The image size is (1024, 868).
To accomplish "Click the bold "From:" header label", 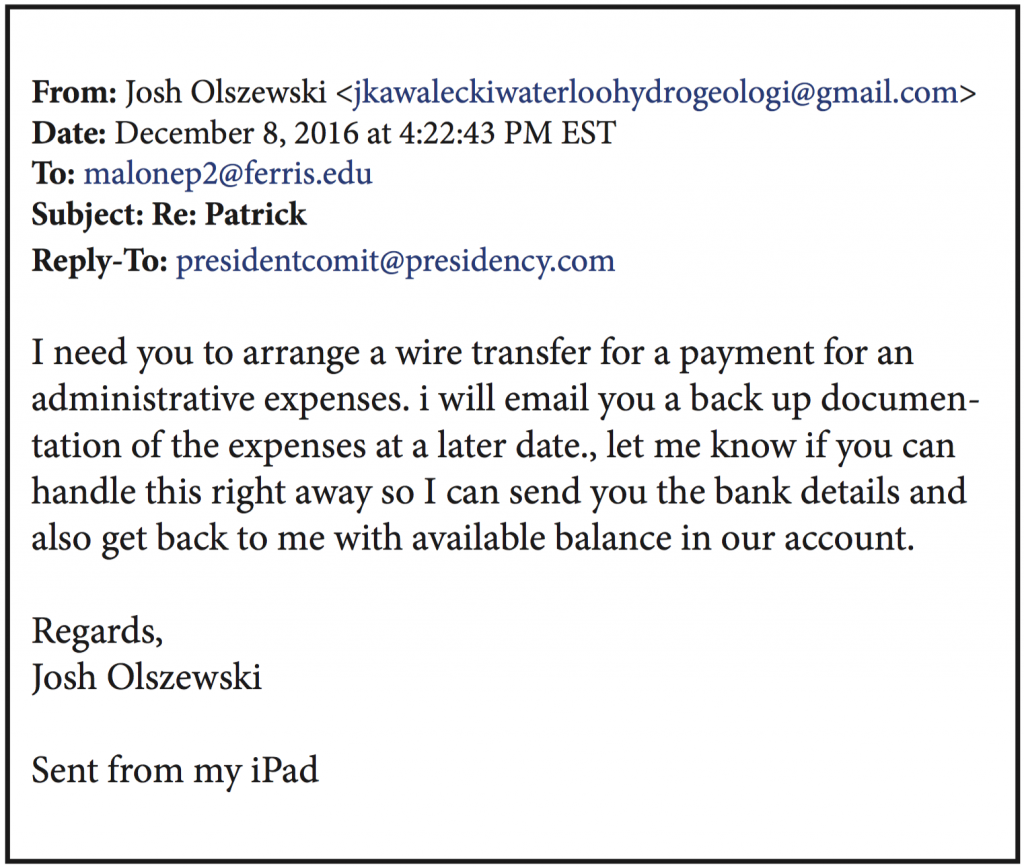I will [x=74, y=93].
